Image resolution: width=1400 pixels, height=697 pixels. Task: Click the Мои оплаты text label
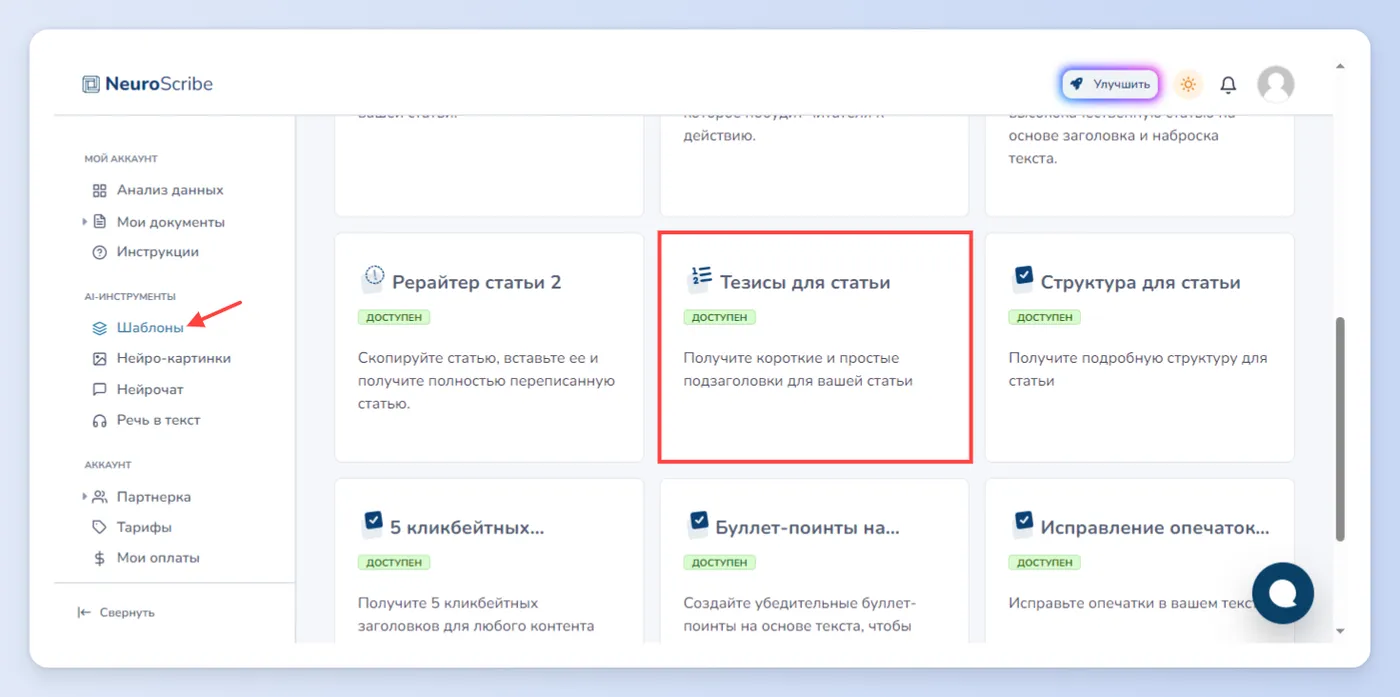click(158, 558)
